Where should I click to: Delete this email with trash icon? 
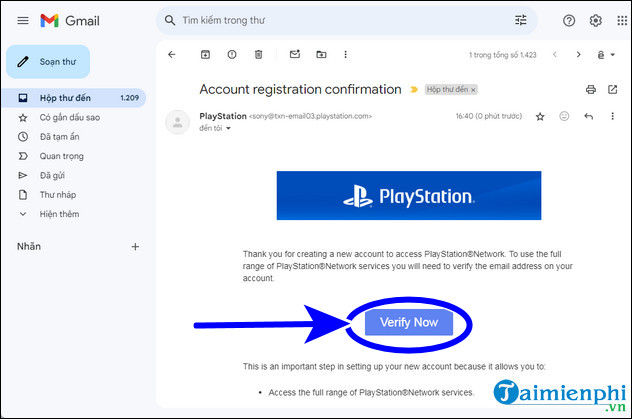point(258,54)
